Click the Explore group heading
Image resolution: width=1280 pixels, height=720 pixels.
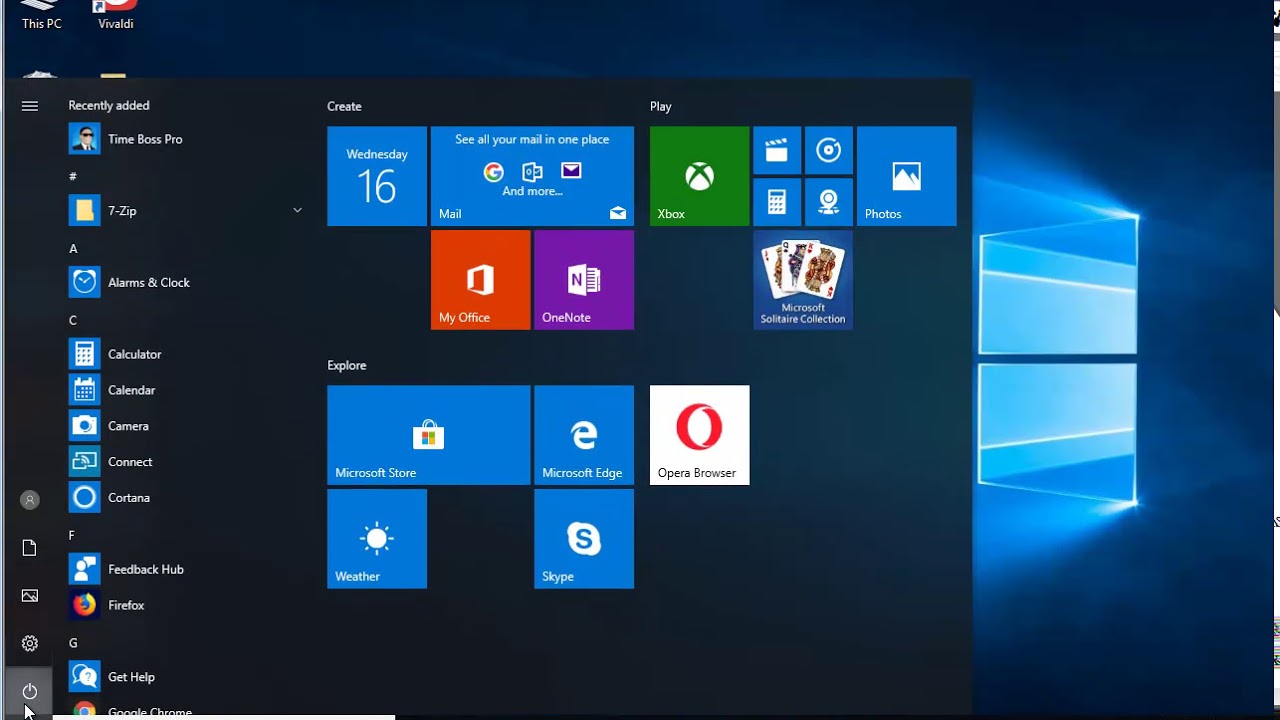click(x=347, y=366)
